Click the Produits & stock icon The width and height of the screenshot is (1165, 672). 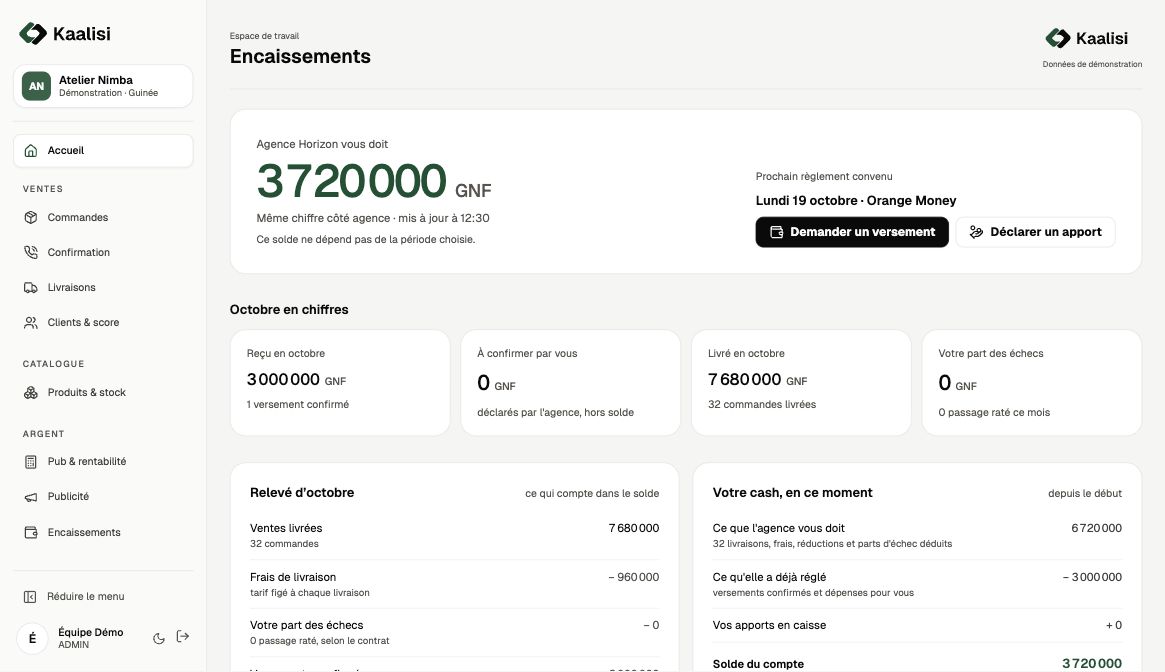(30, 392)
